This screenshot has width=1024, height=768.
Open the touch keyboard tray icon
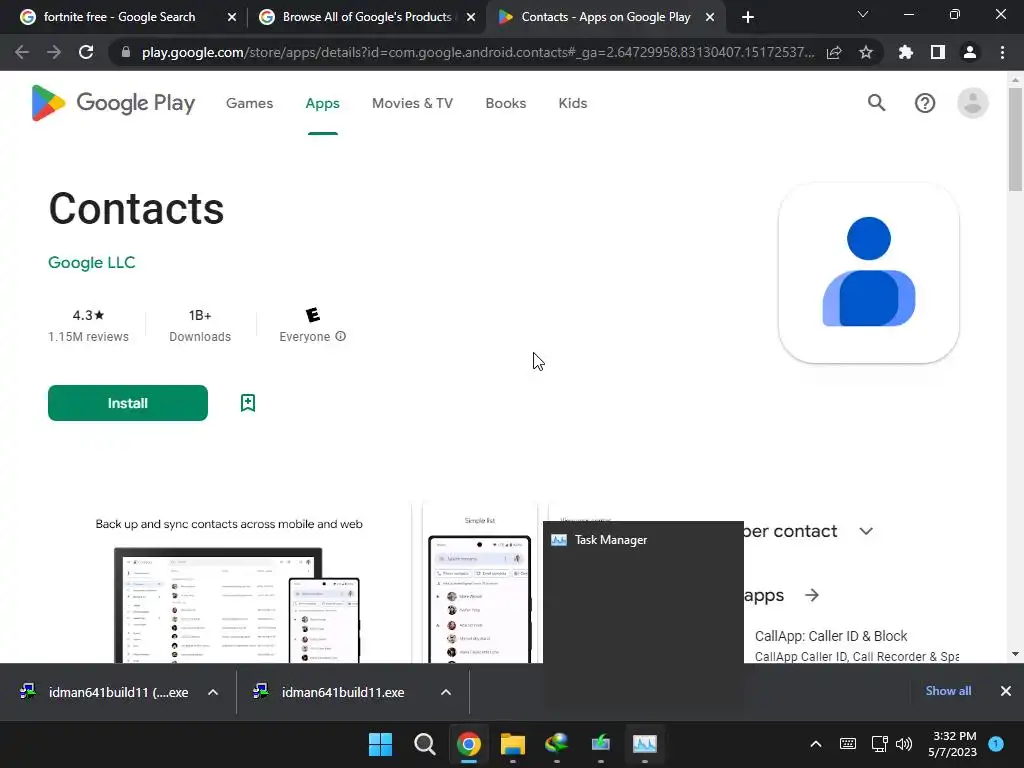point(848,744)
